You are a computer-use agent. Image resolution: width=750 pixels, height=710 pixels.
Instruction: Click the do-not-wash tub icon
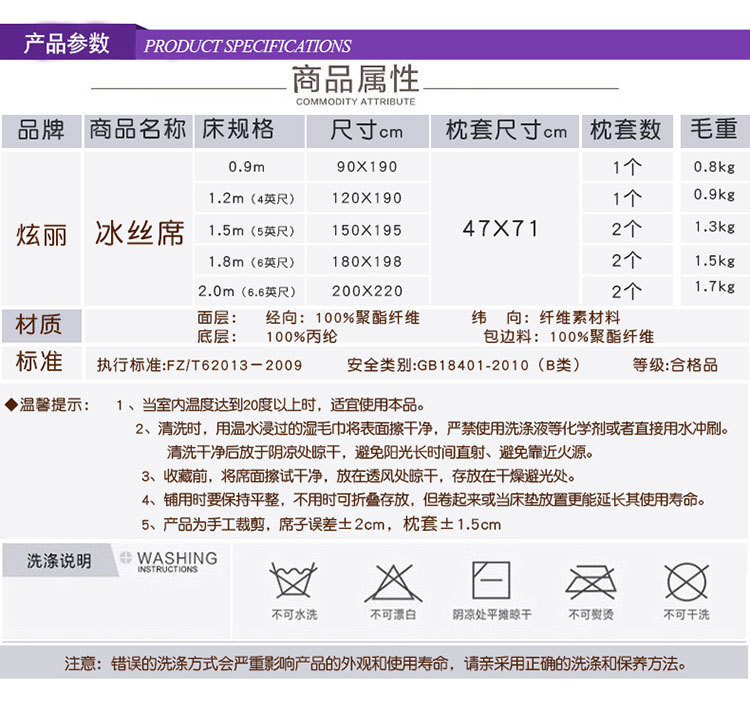pyautogui.click(x=294, y=579)
